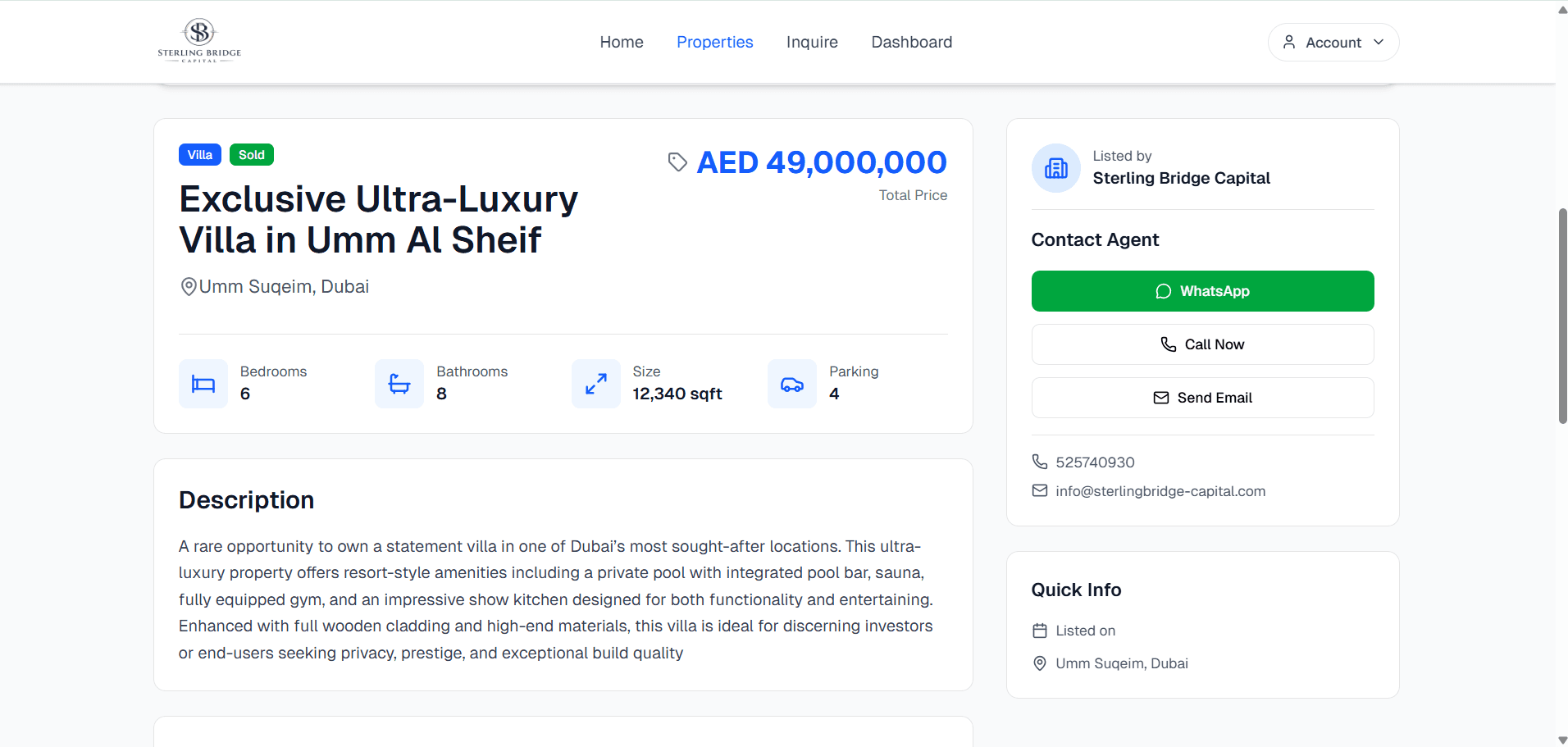This screenshot has width=1568, height=747.
Task: Open the Account dropdown menu
Action: pos(1333,43)
